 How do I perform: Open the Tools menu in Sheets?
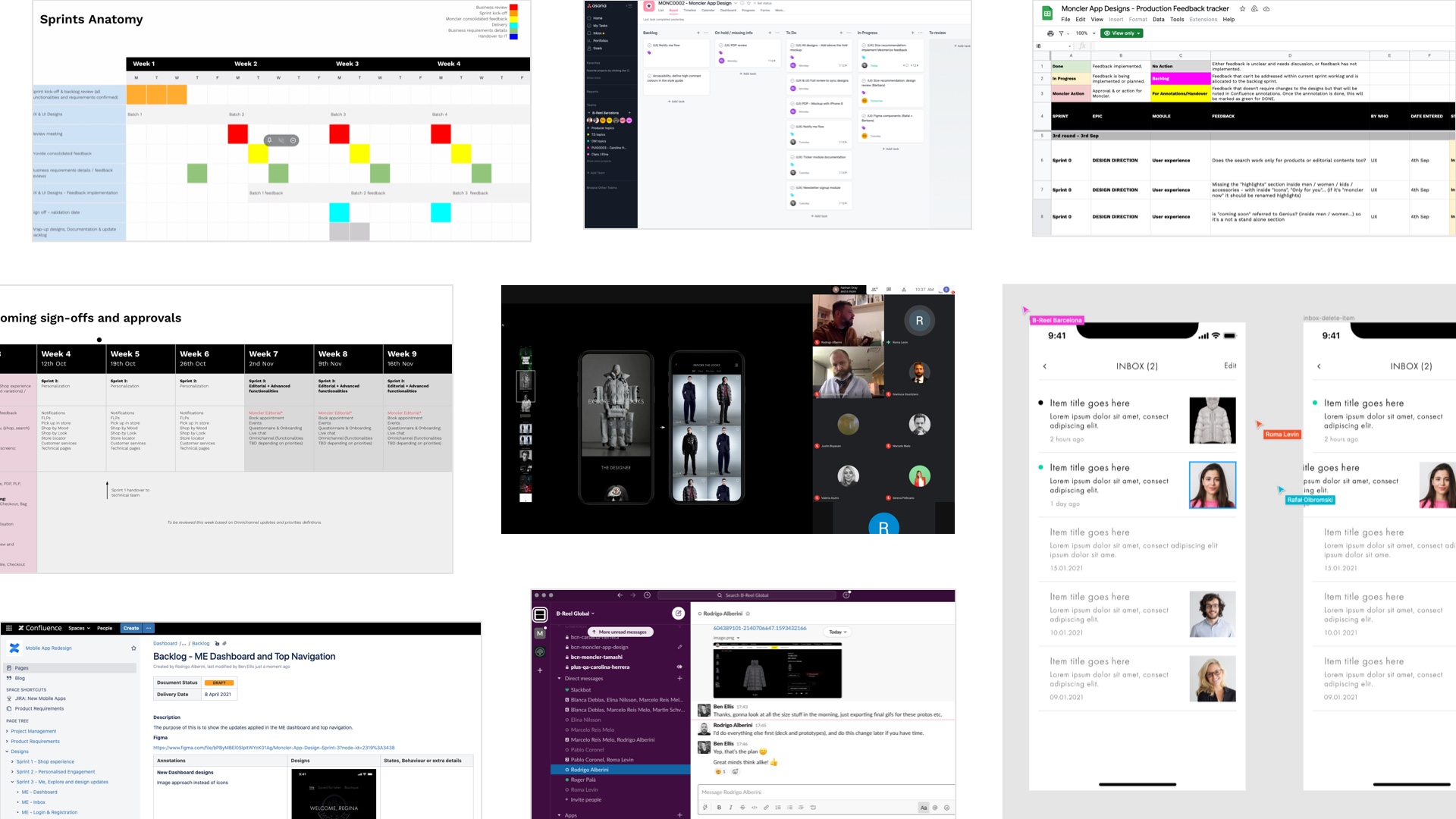click(1177, 20)
